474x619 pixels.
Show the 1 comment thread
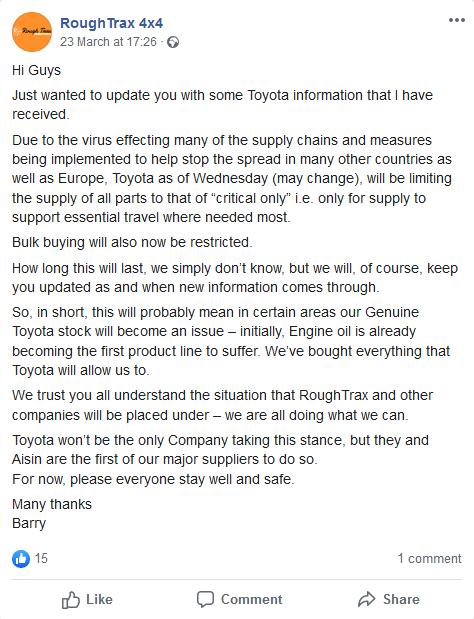click(429, 559)
